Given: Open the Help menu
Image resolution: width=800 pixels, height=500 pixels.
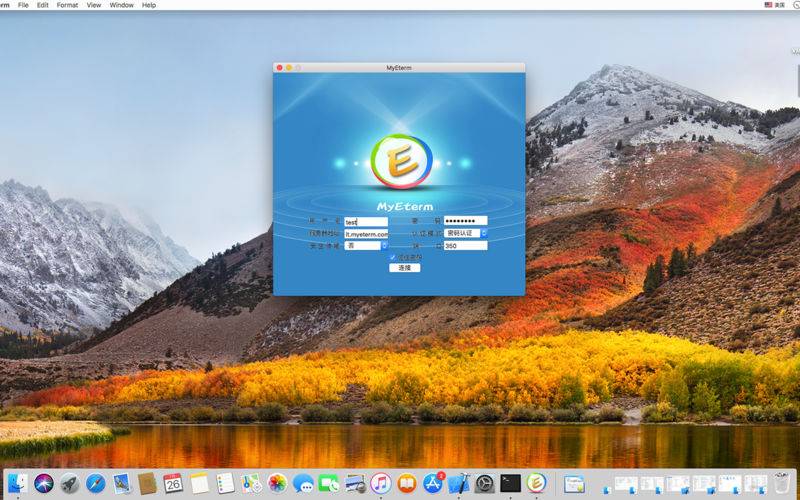Looking at the screenshot, I should click(149, 5).
